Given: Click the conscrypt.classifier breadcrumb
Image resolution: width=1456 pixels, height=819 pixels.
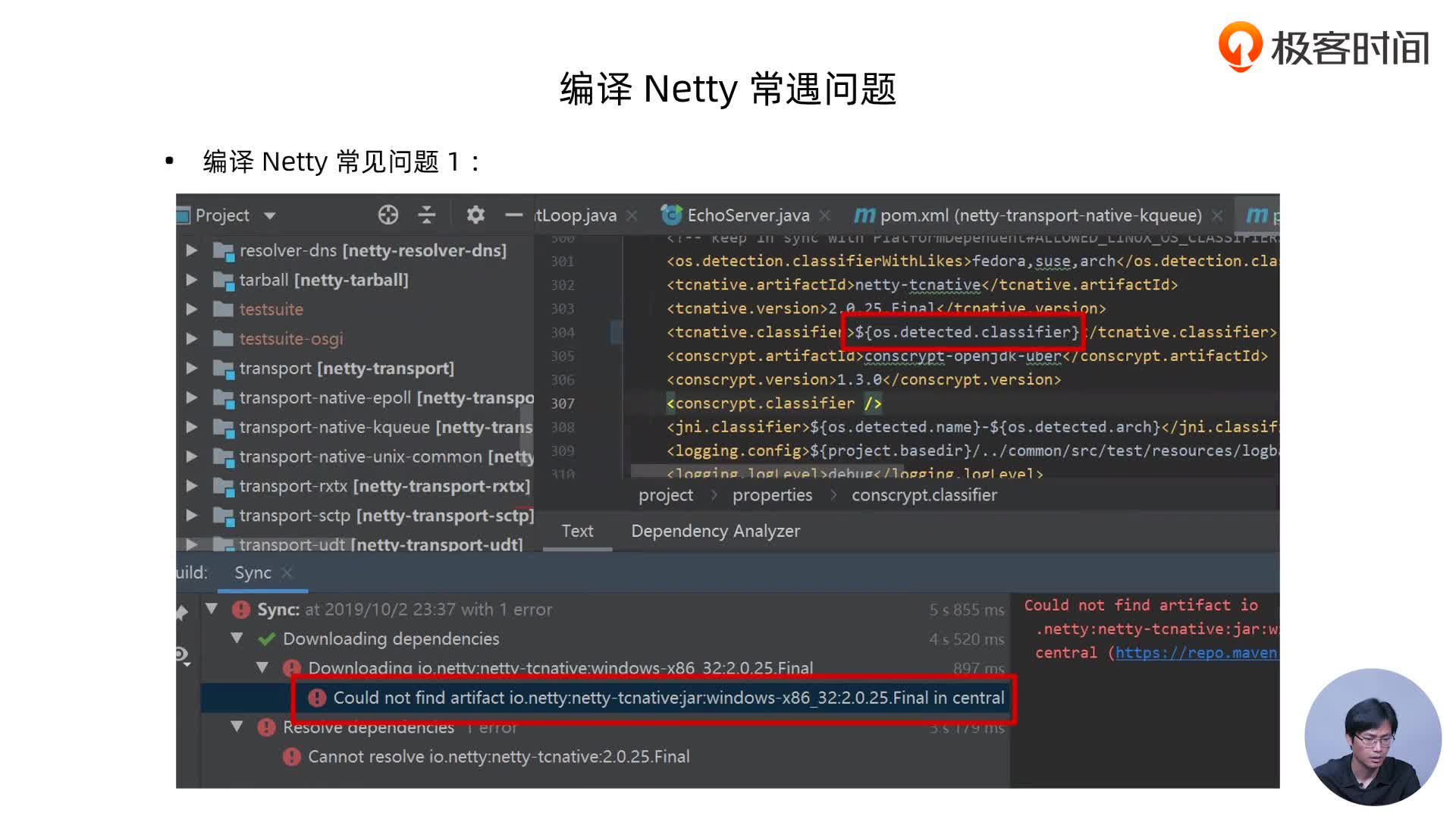Looking at the screenshot, I should pos(924,494).
